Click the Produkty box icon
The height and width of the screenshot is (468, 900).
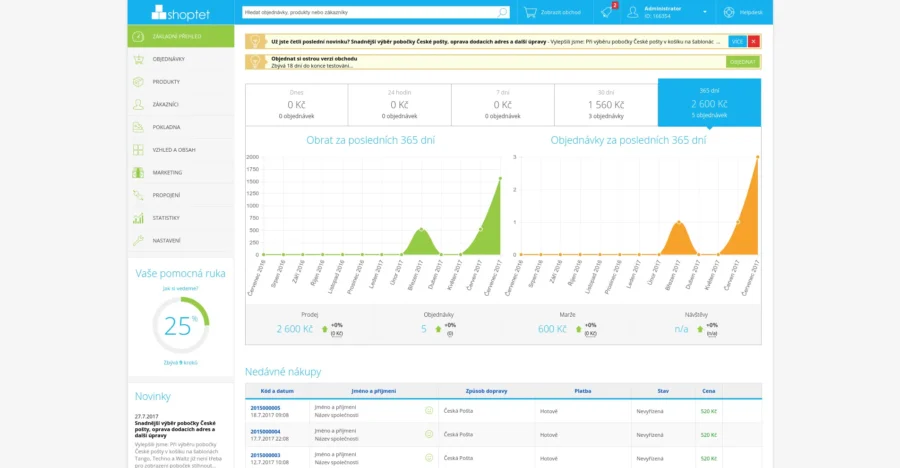point(138,82)
